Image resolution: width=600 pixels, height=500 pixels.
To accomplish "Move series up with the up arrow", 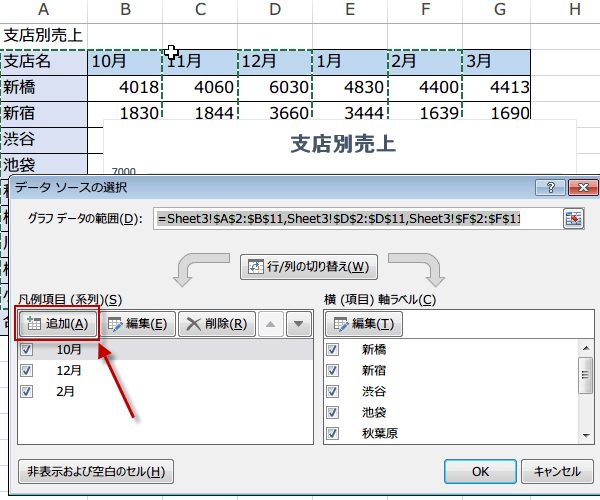I will [271, 324].
